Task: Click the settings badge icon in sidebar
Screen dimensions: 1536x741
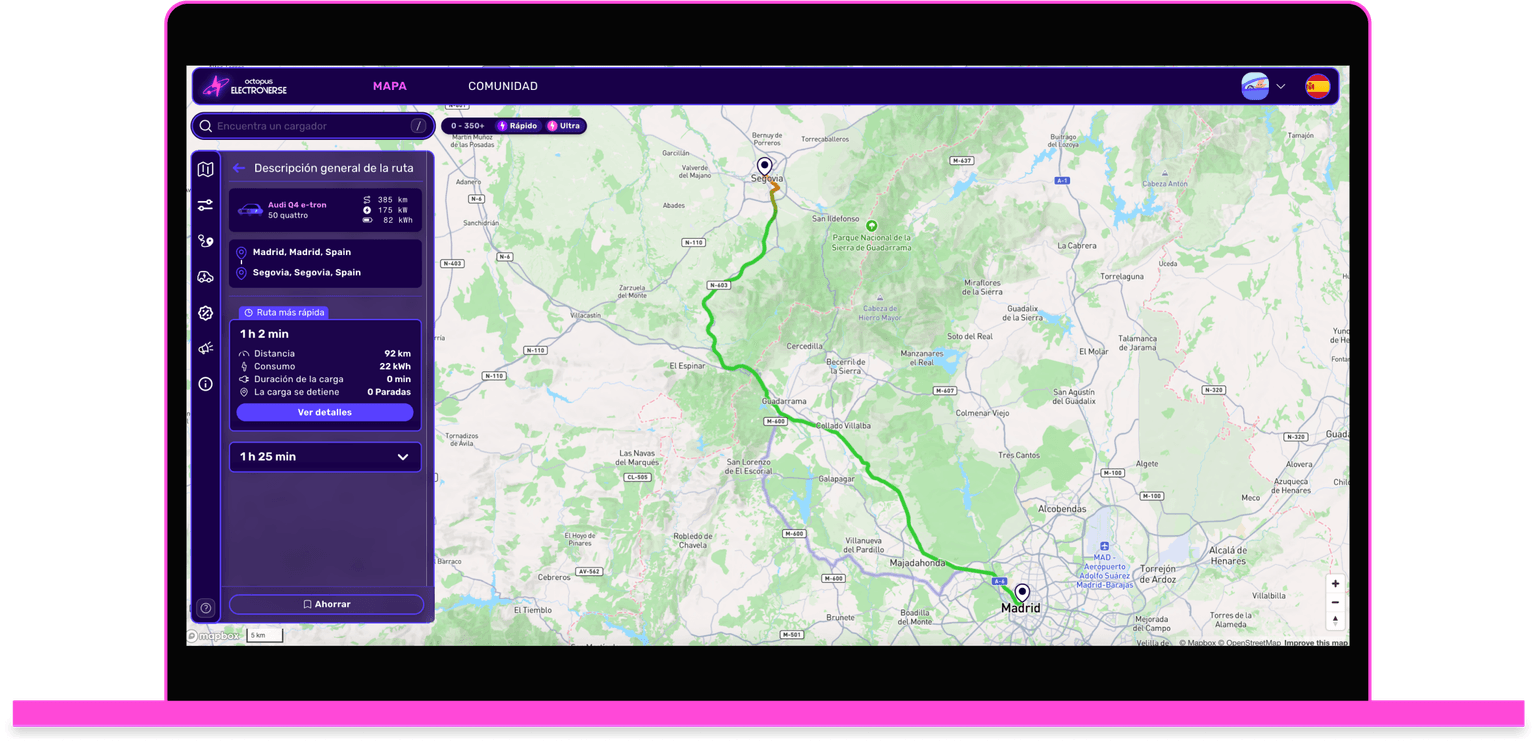Action: (205, 312)
